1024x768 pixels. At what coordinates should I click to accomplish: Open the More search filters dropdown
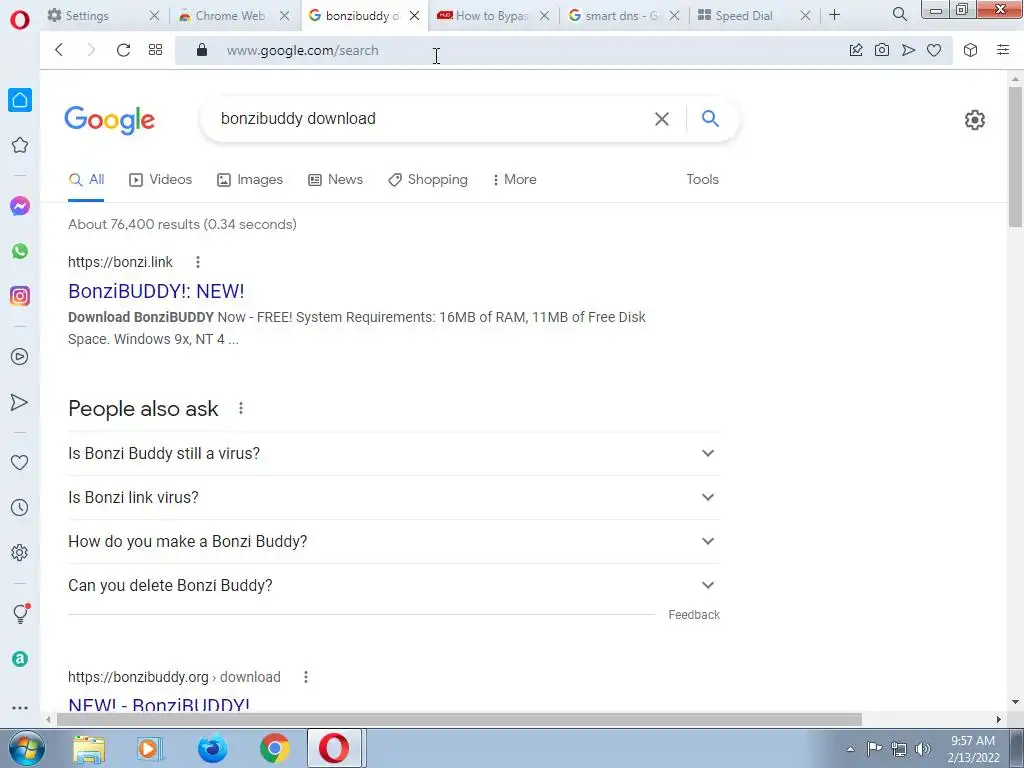pyautogui.click(x=515, y=180)
